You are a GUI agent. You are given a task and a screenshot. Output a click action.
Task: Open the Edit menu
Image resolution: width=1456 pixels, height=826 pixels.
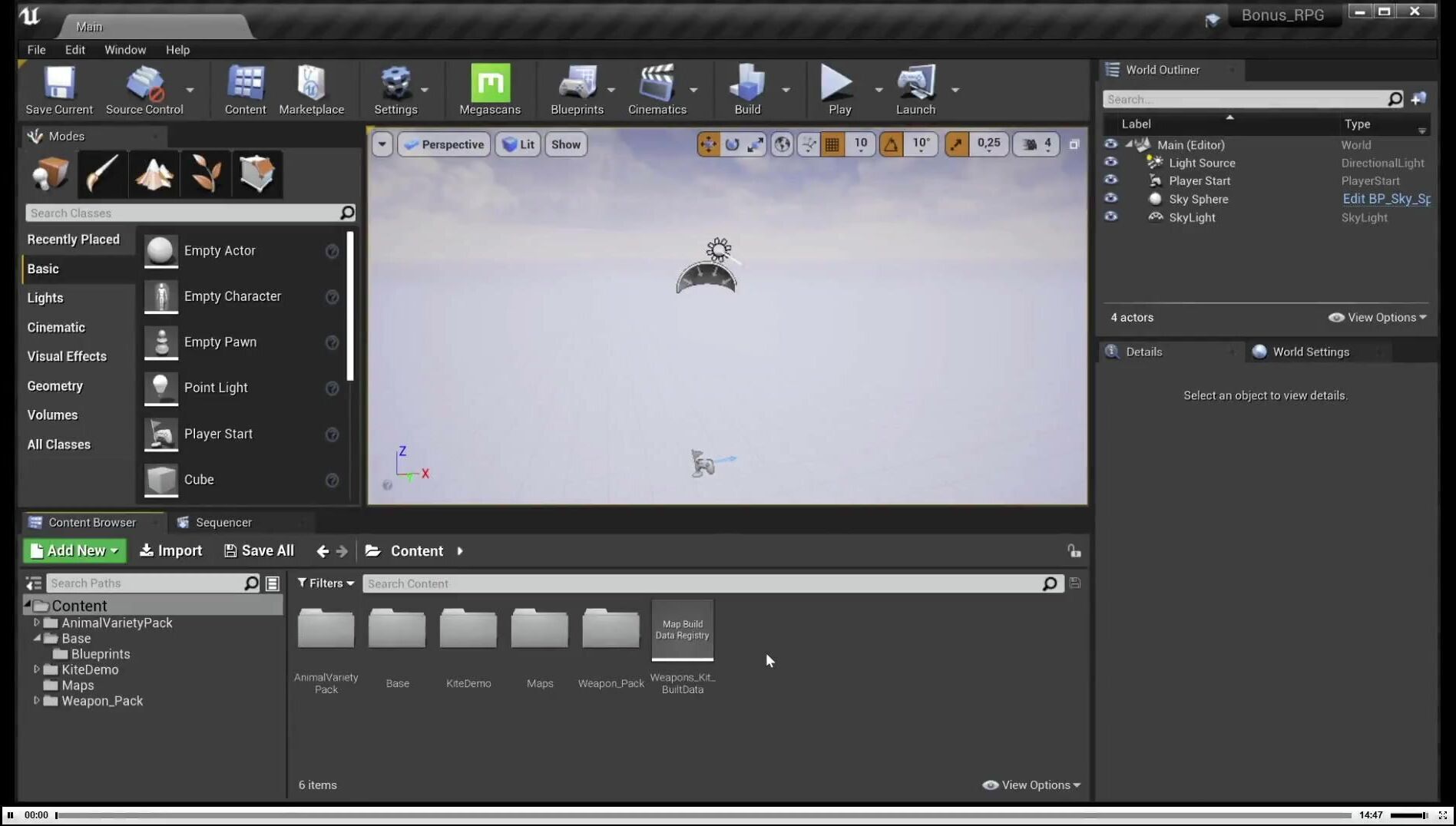(x=75, y=49)
